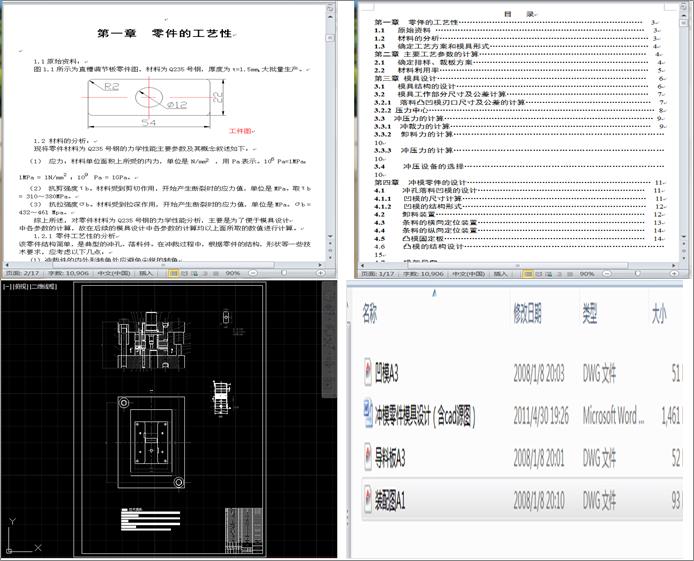Click word count 10,906 in chapter-one Word window
This screenshot has width=694, height=561.
(68, 273)
